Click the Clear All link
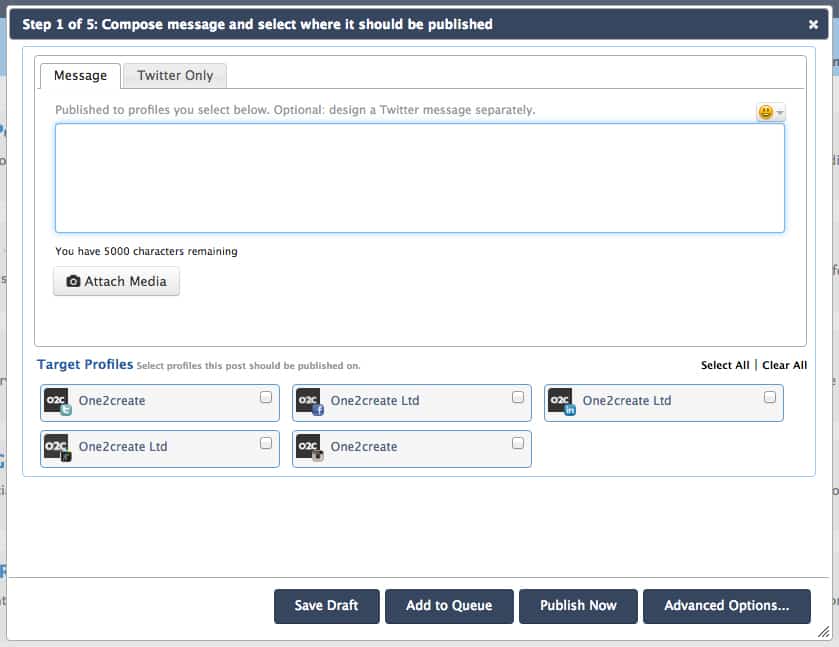839x647 pixels. point(784,365)
